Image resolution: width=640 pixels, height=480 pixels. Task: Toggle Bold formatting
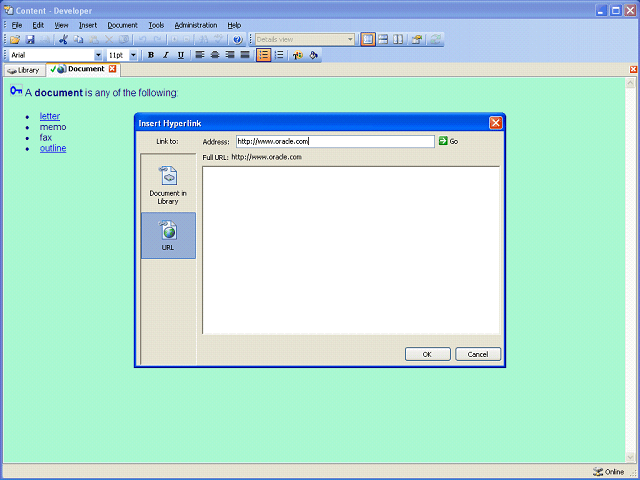click(151, 55)
